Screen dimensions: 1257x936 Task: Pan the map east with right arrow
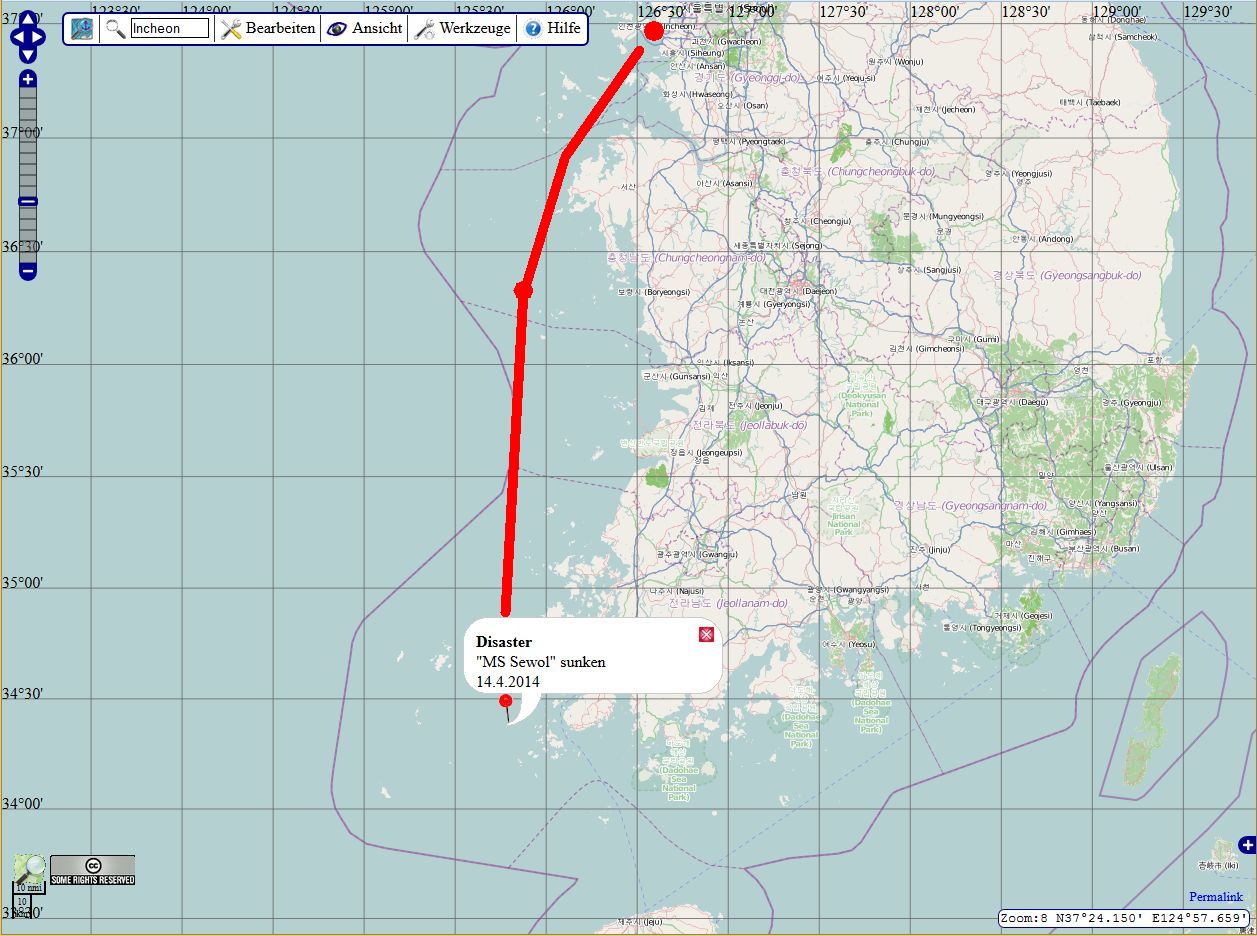pyautogui.click(x=39, y=38)
